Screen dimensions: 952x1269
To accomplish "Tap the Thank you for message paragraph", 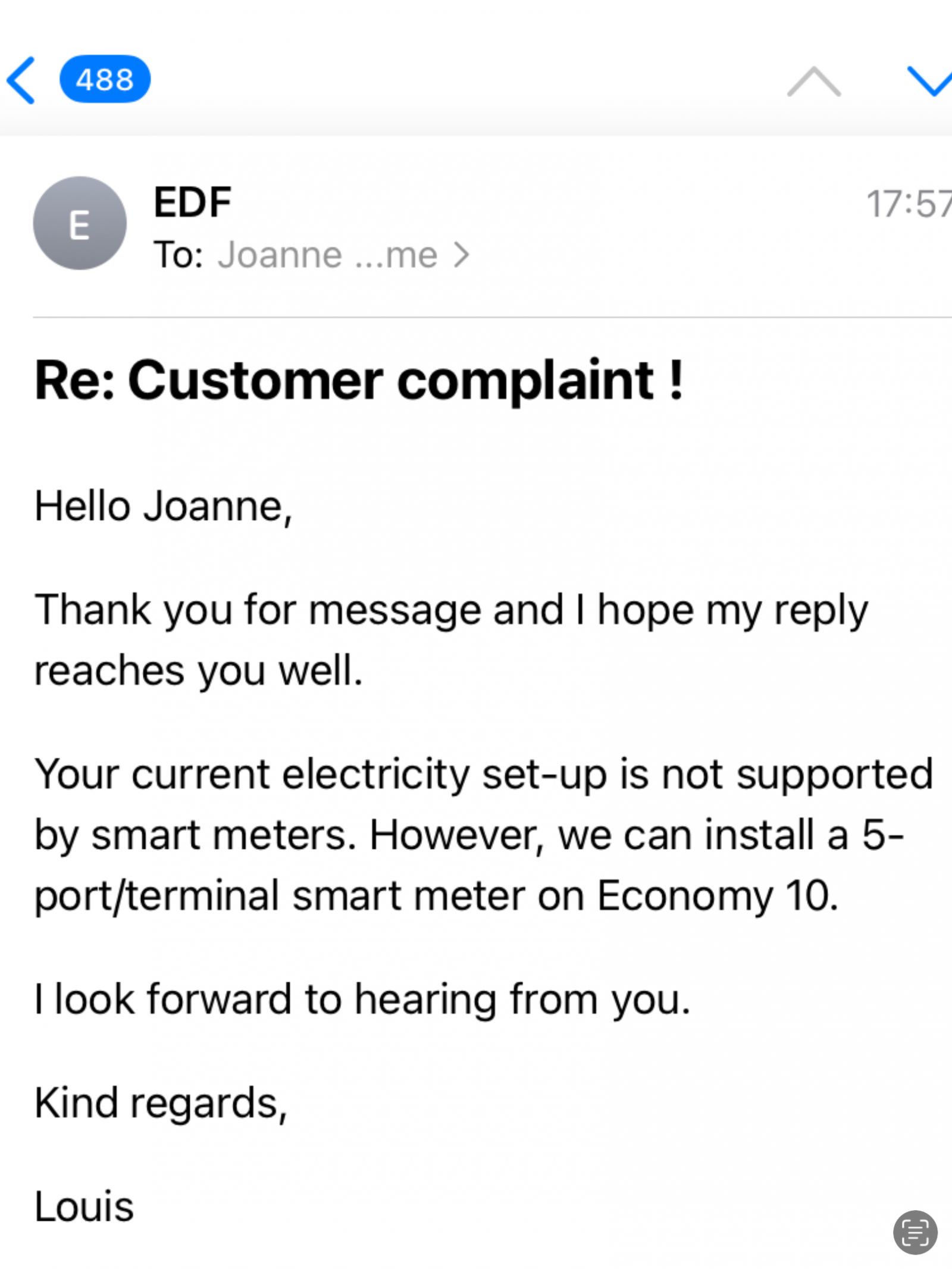I will [452, 640].
